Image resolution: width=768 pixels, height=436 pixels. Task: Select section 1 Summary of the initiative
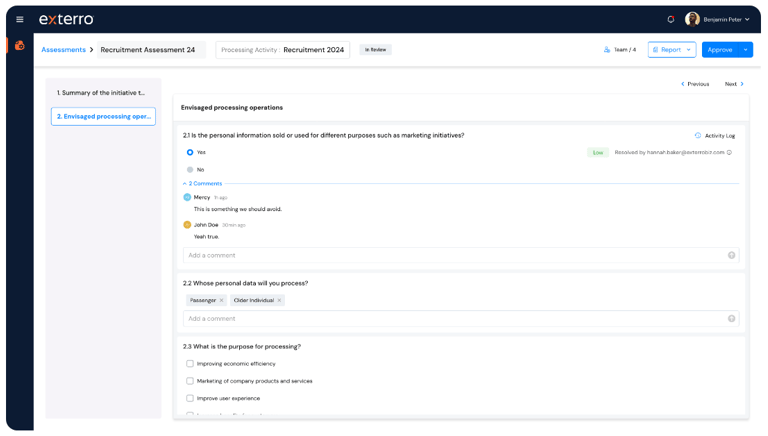[103, 93]
